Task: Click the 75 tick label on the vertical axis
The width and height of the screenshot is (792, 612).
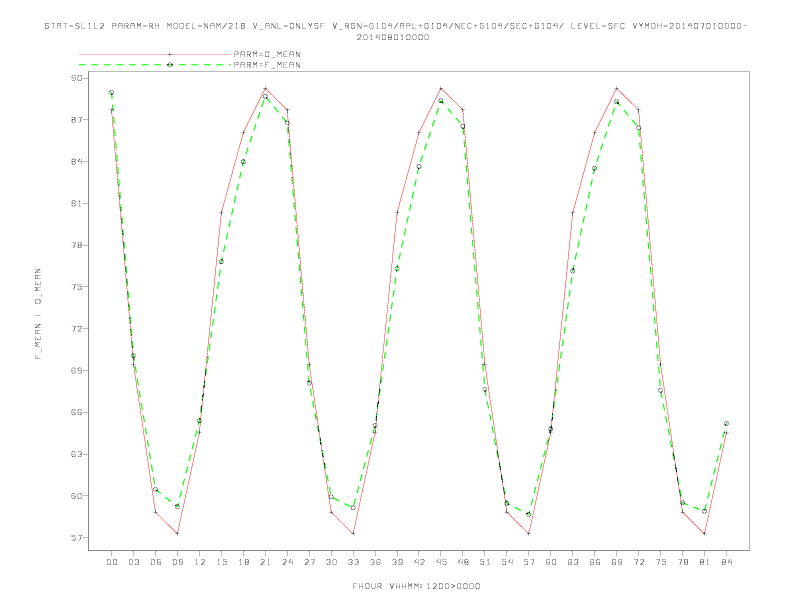Action: click(76, 287)
